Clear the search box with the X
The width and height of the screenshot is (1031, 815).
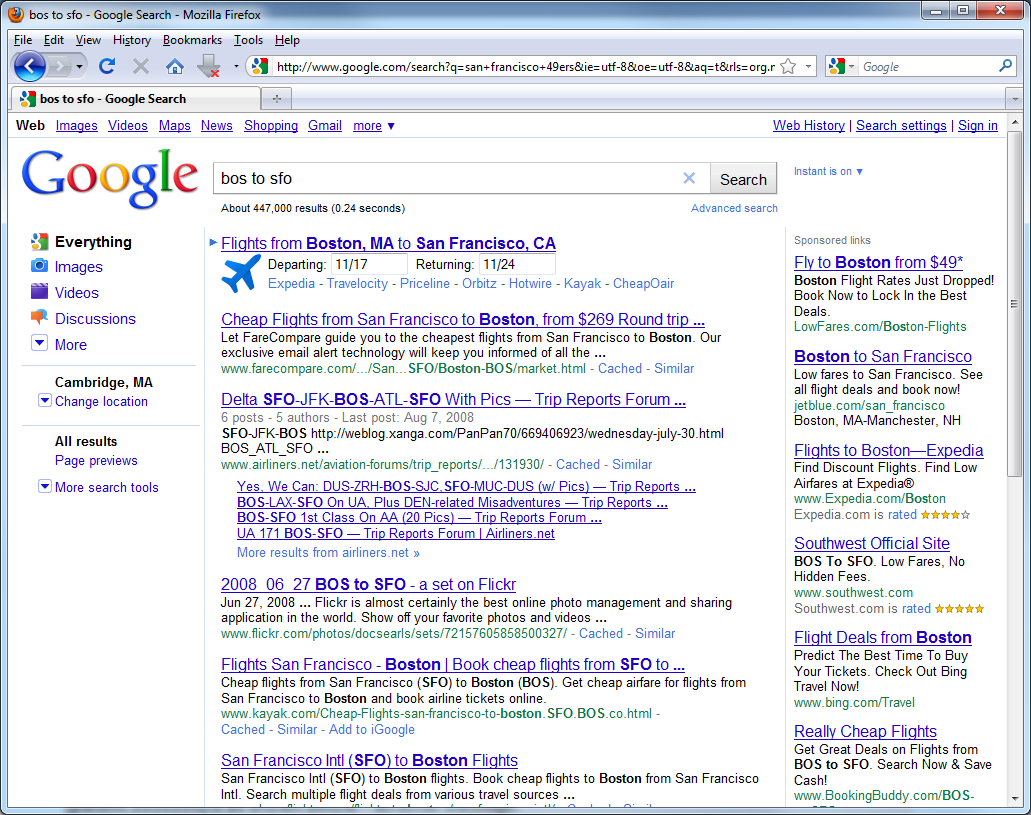[x=689, y=178]
